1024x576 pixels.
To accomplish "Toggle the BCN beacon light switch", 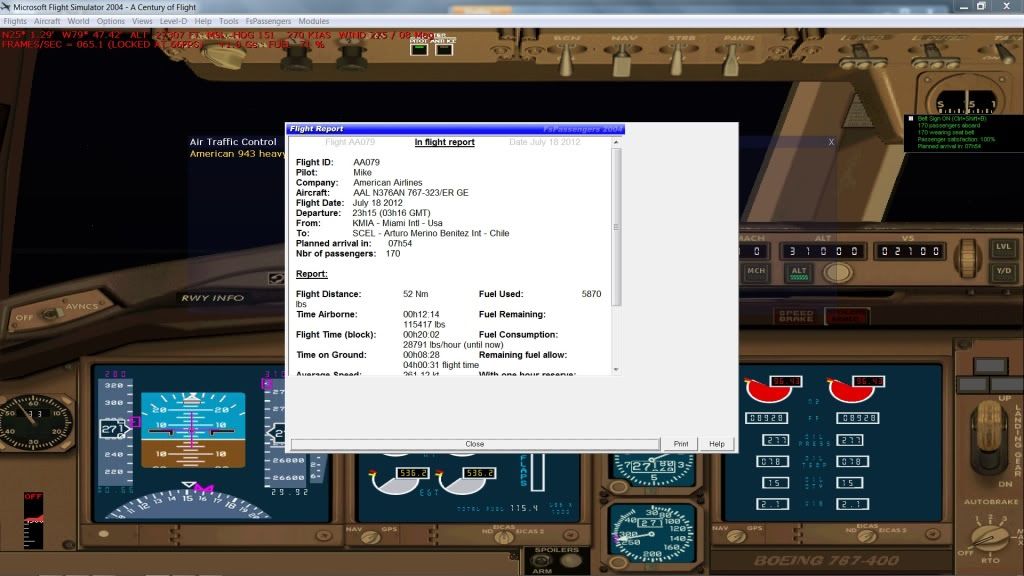I will click(x=567, y=60).
